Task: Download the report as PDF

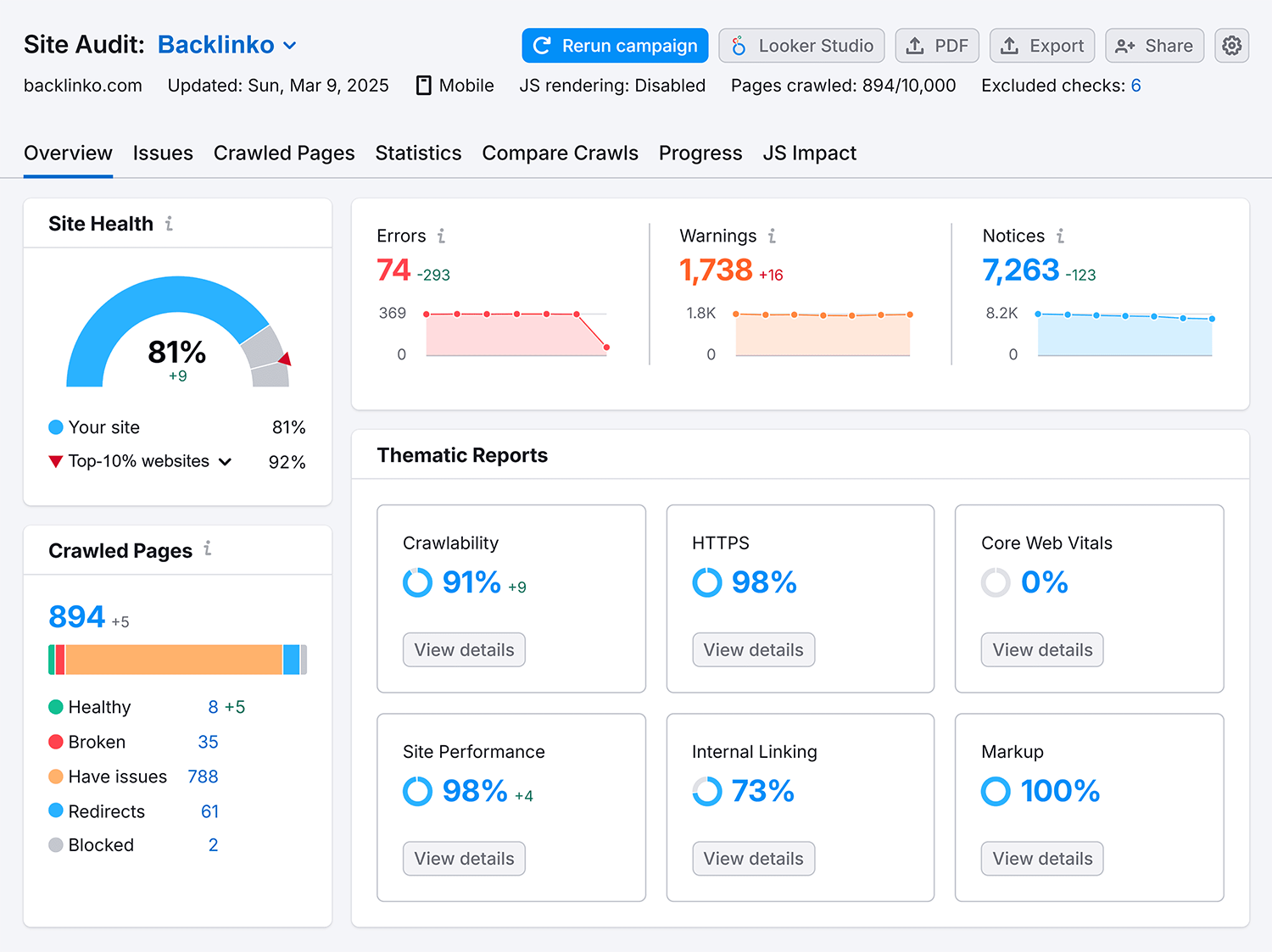Action: pyautogui.click(x=937, y=46)
